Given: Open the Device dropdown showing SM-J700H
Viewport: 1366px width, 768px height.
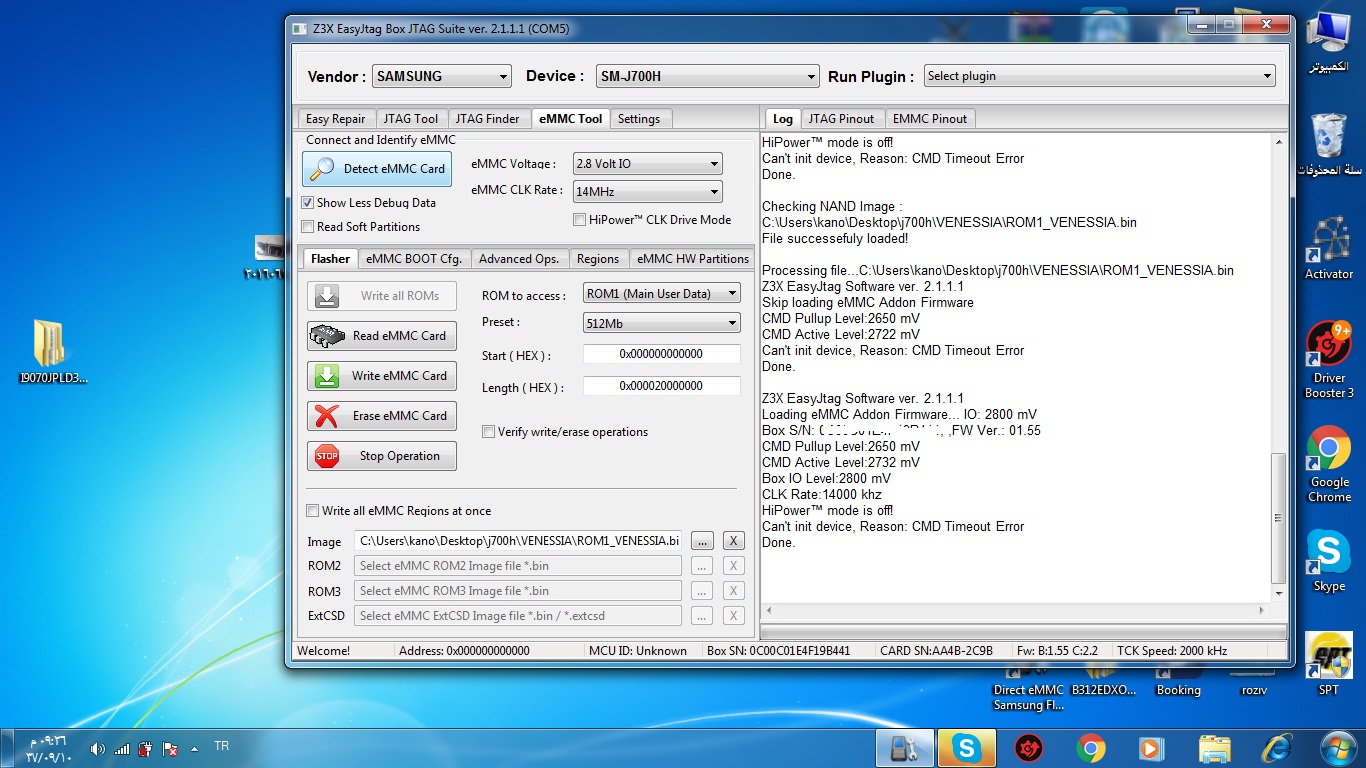Looking at the screenshot, I should (708, 76).
